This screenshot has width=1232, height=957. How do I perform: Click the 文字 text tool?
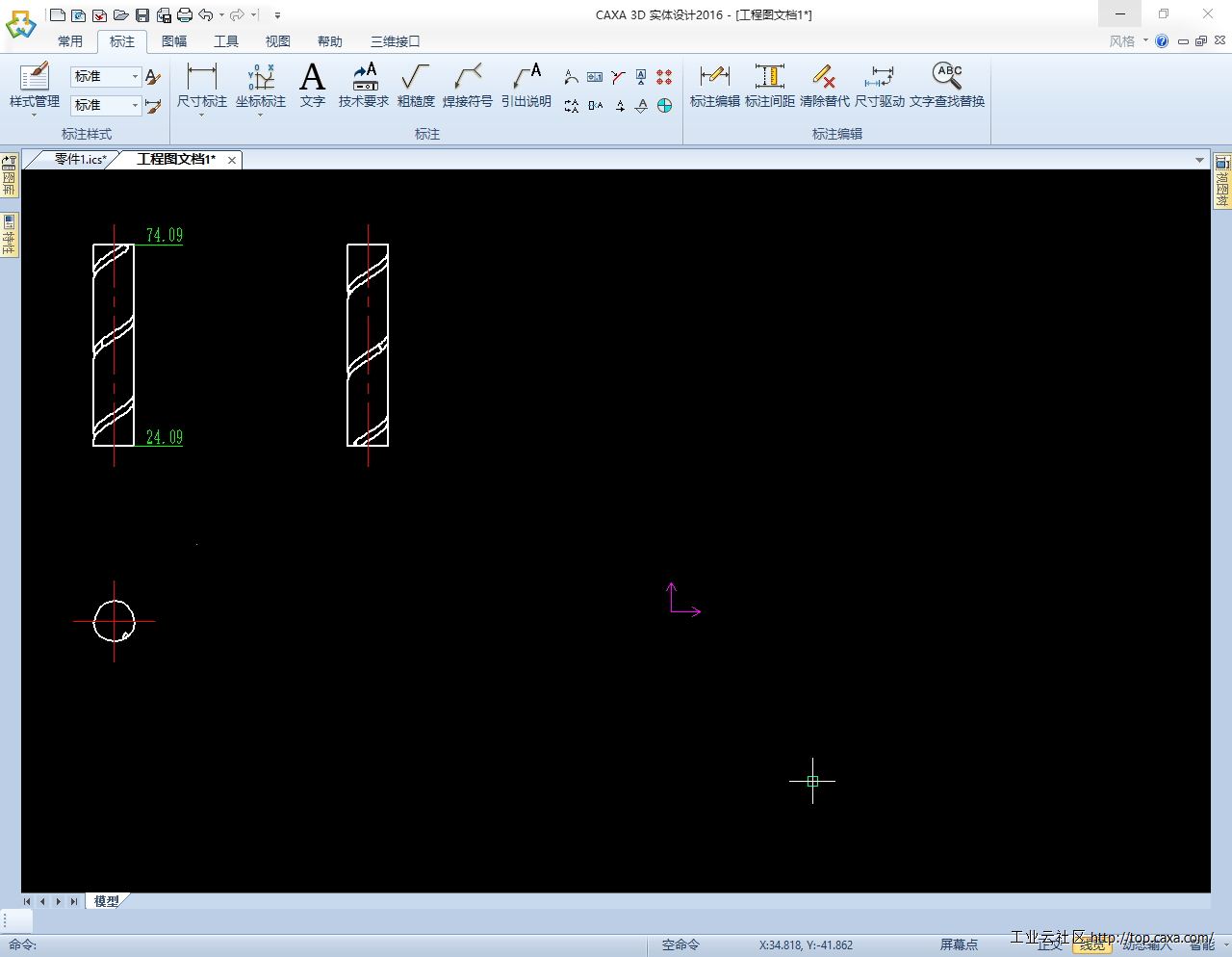click(x=312, y=85)
